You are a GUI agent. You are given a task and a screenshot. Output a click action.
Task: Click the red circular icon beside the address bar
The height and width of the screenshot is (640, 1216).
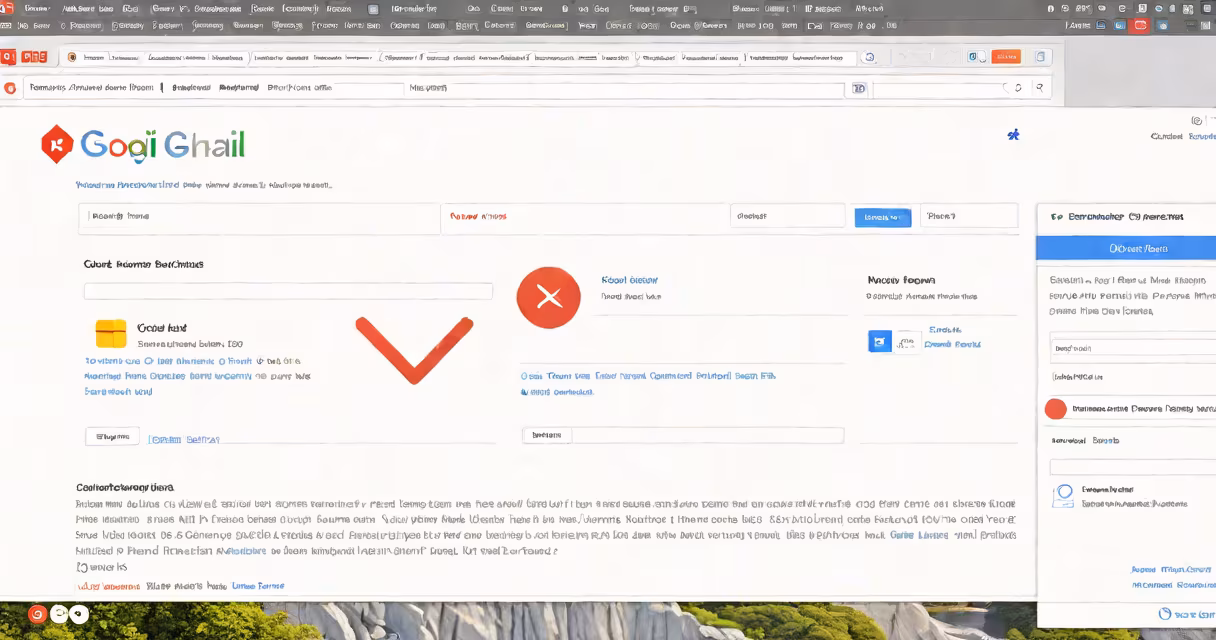click(10, 88)
